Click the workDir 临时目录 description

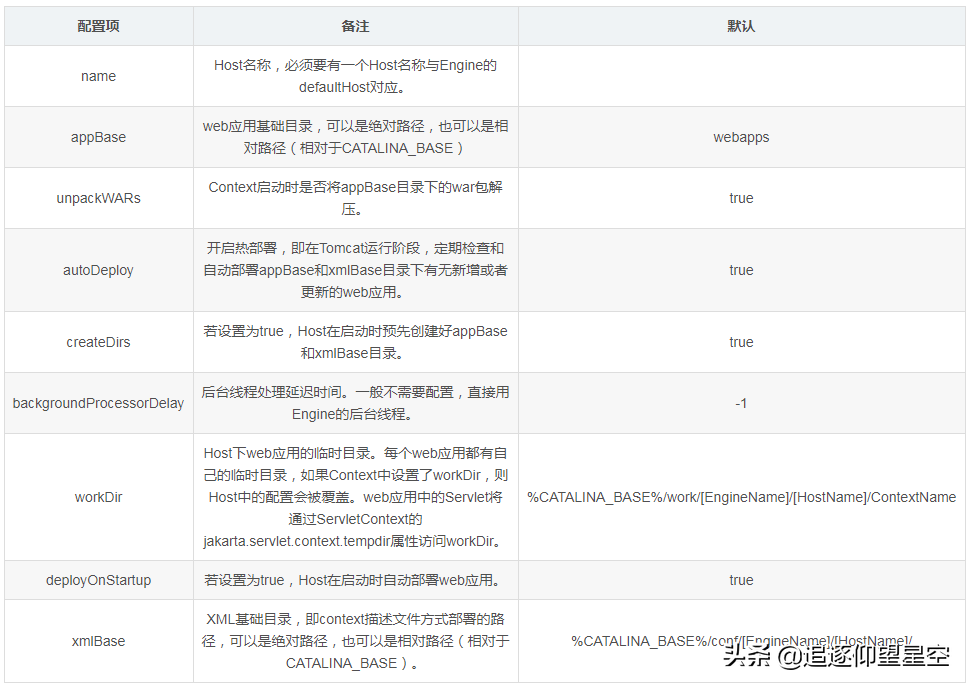[355, 497]
